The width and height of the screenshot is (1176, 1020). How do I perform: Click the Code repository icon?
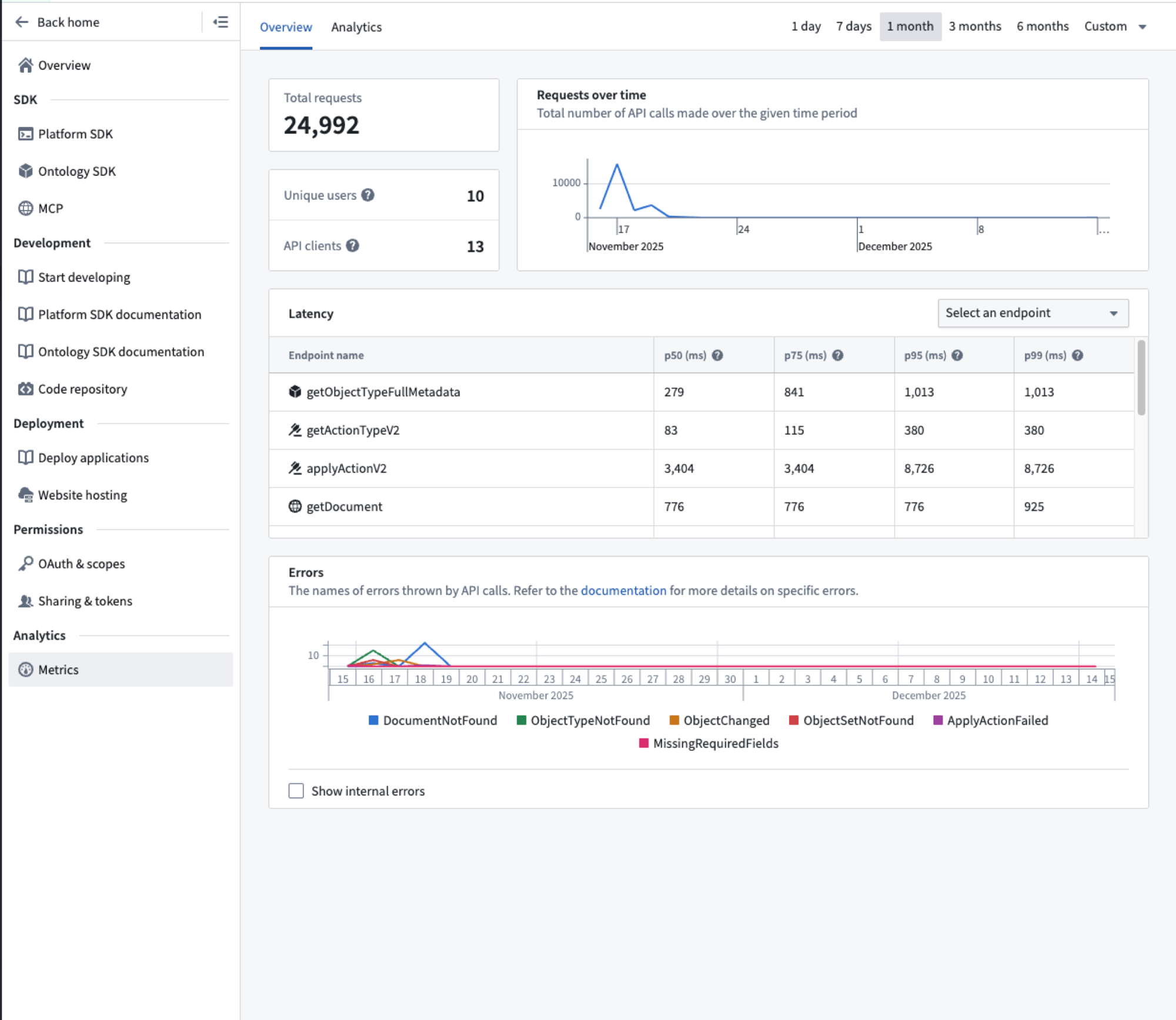(26, 389)
